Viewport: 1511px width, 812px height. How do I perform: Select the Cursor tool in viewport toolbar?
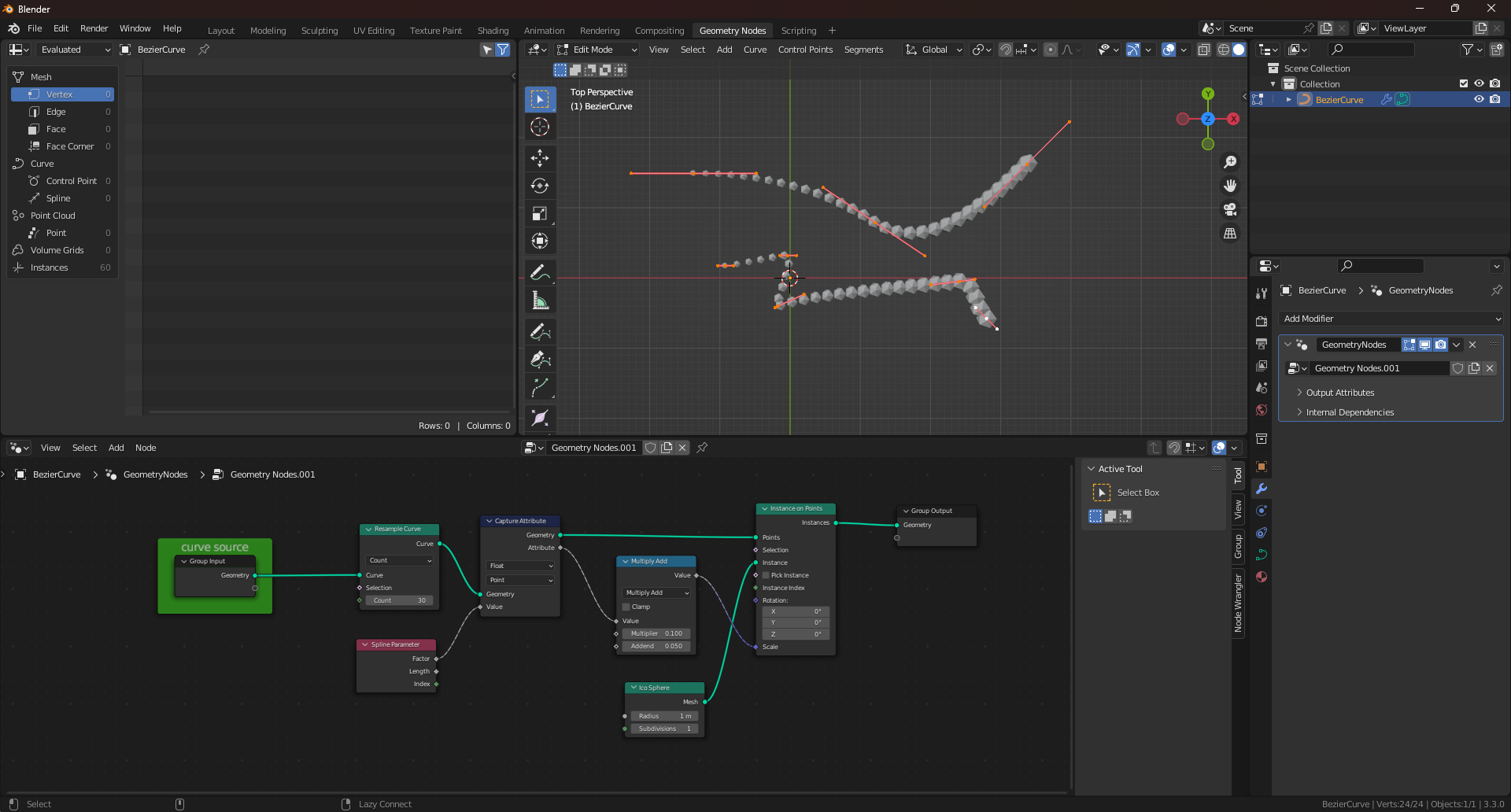pyautogui.click(x=540, y=127)
